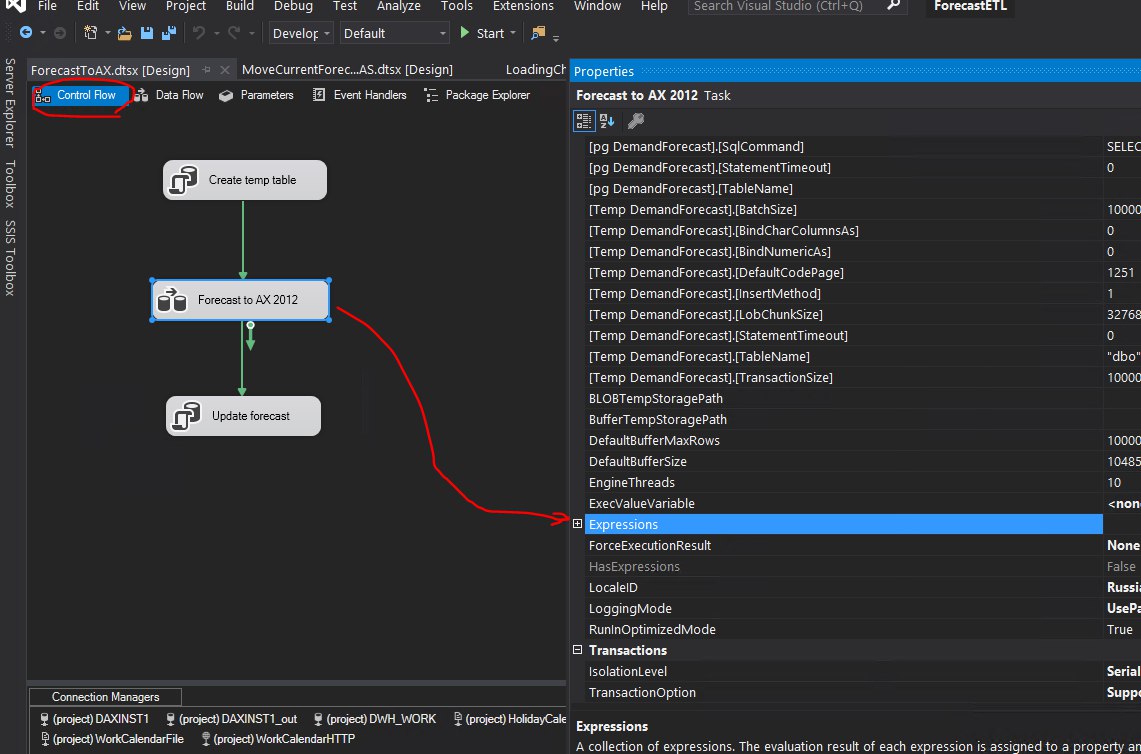Click the Search Visual Studio input box
The width and height of the screenshot is (1141, 754).
pos(787,6)
